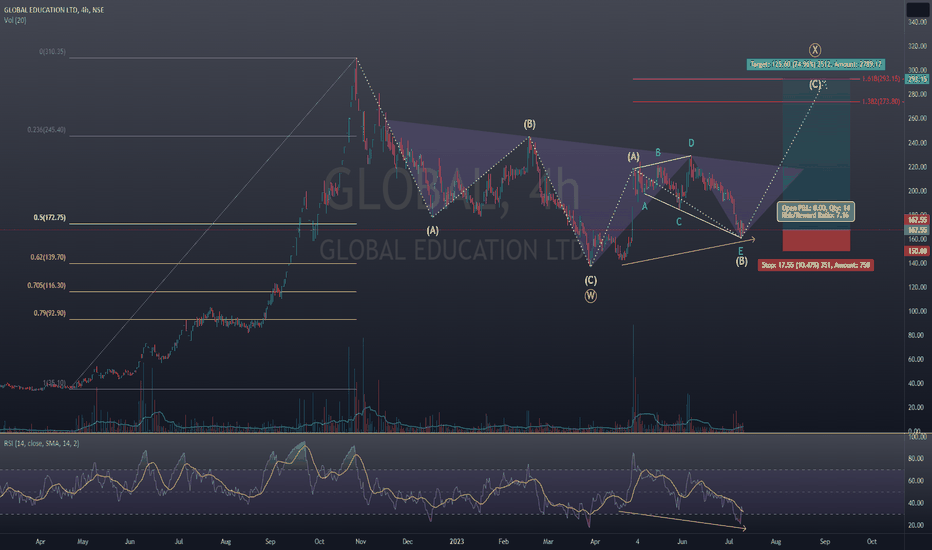Click the circled X wave label

point(815,50)
